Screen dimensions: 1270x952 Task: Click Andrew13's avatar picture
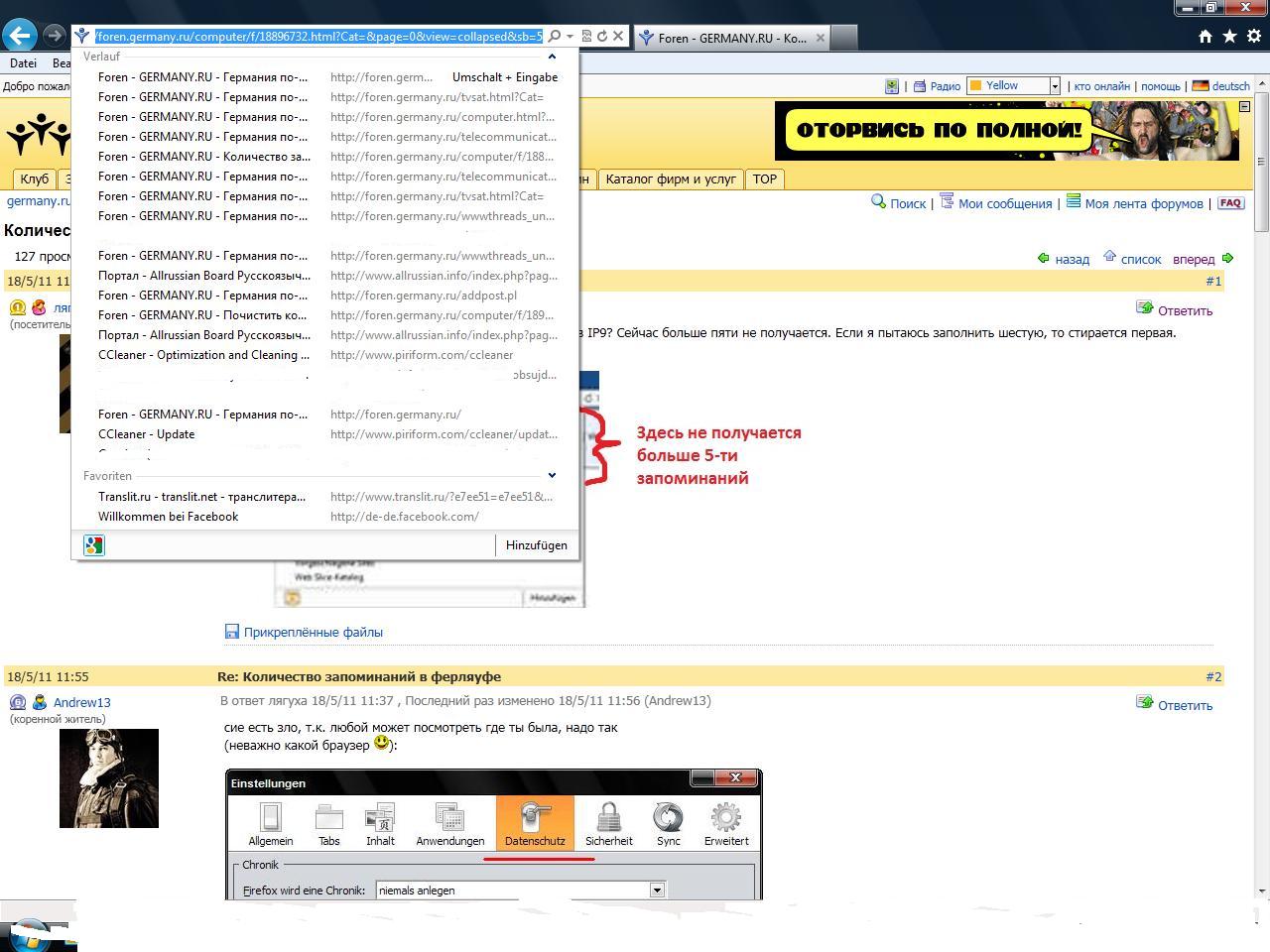(x=109, y=778)
